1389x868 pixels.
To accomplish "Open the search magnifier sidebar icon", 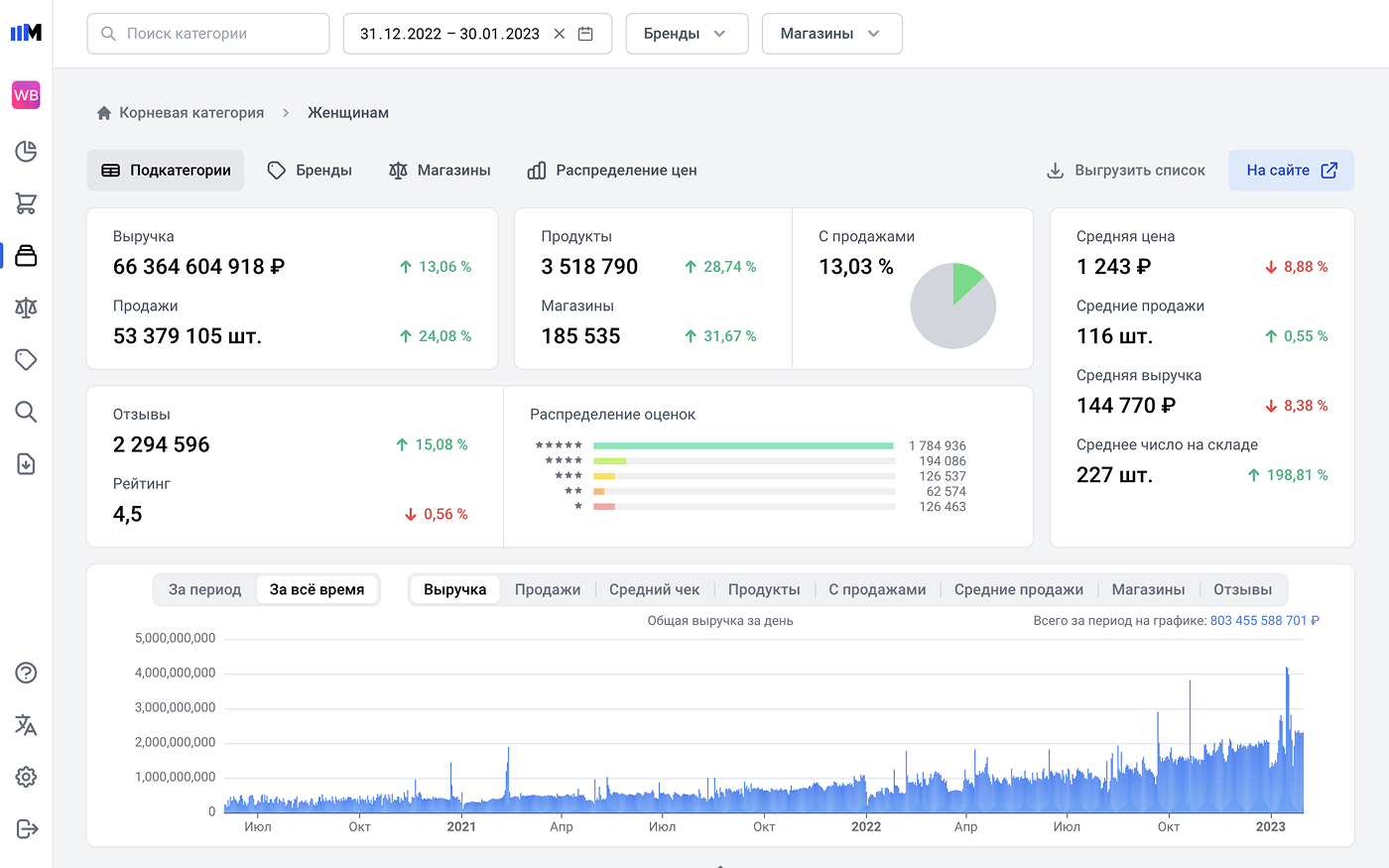I will (x=26, y=412).
